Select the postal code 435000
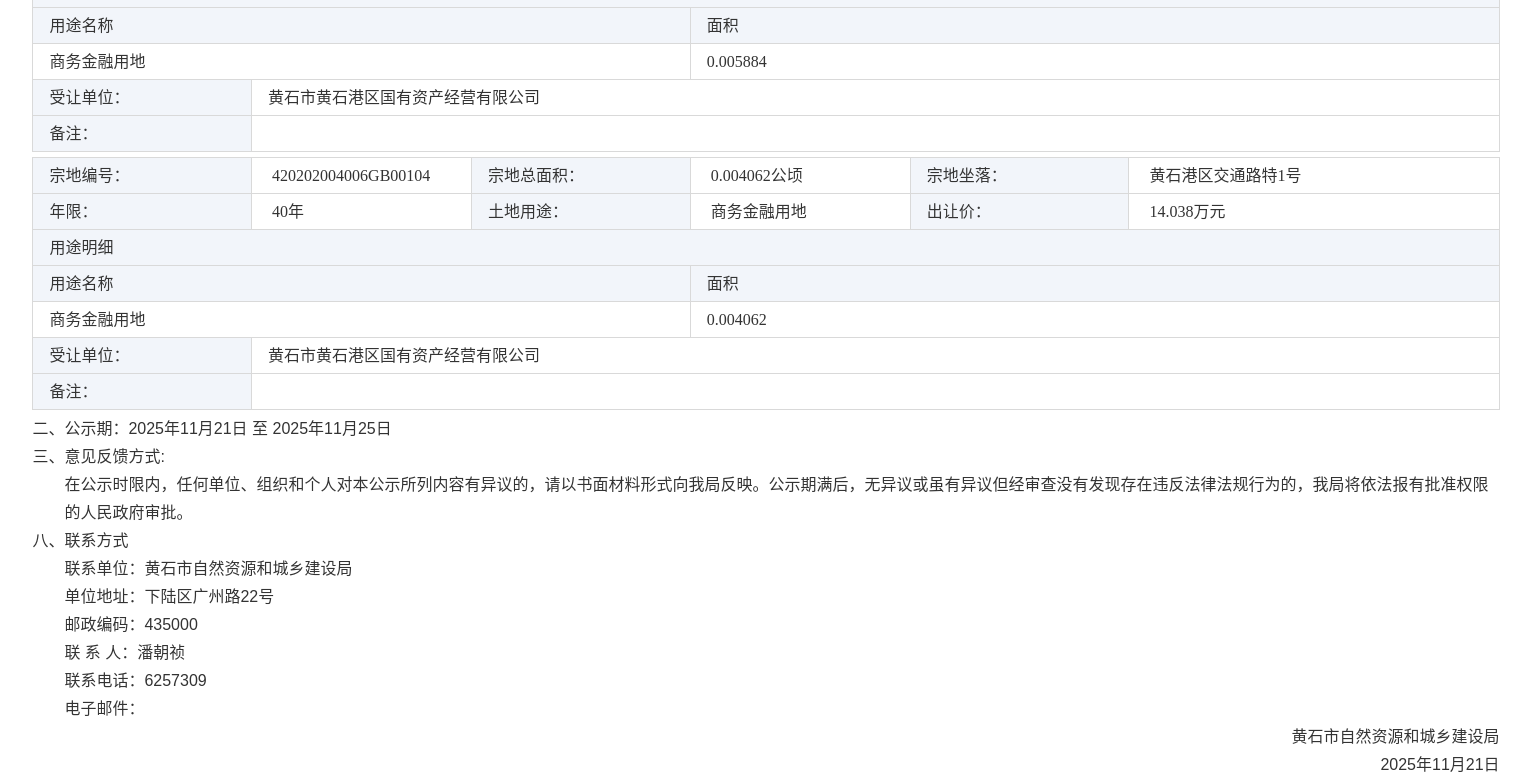Screen dimensions: 1523x775 pyautogui.click(x=171, y=625)
